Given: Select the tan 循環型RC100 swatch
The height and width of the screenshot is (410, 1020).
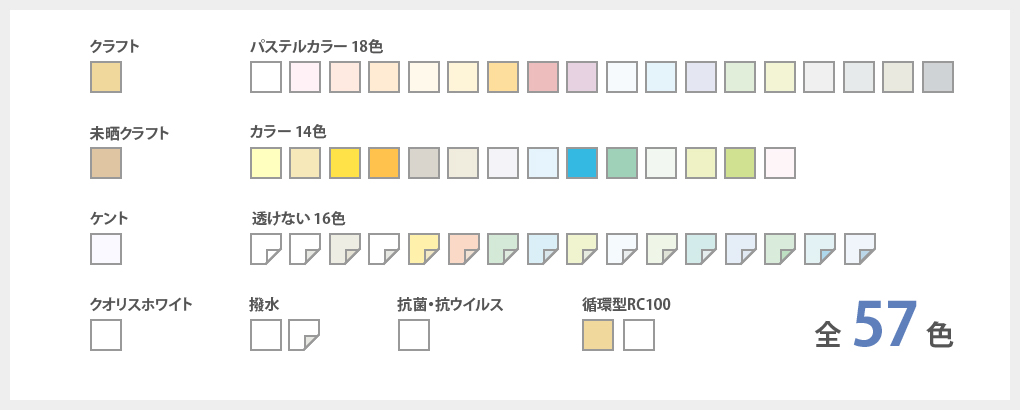Looking at the screenshot, I should (x=598, y=335).
